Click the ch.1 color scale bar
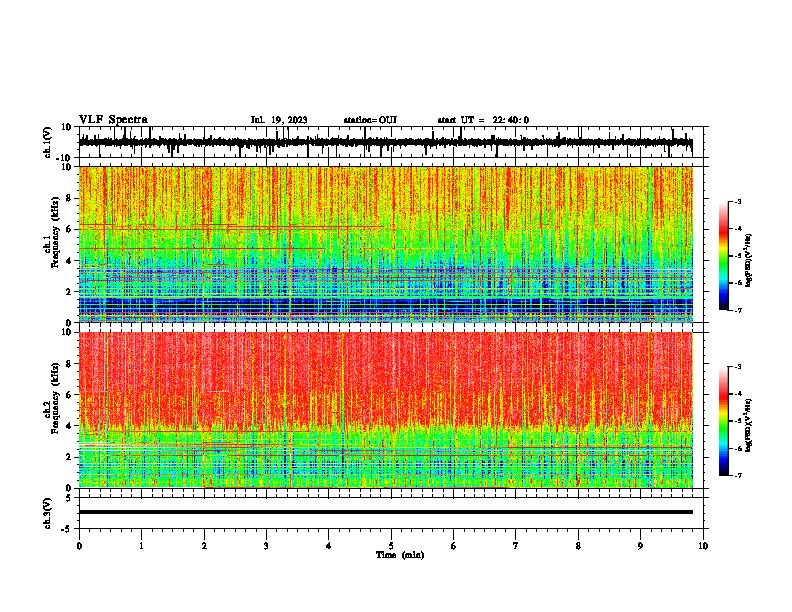 point(723,256)
